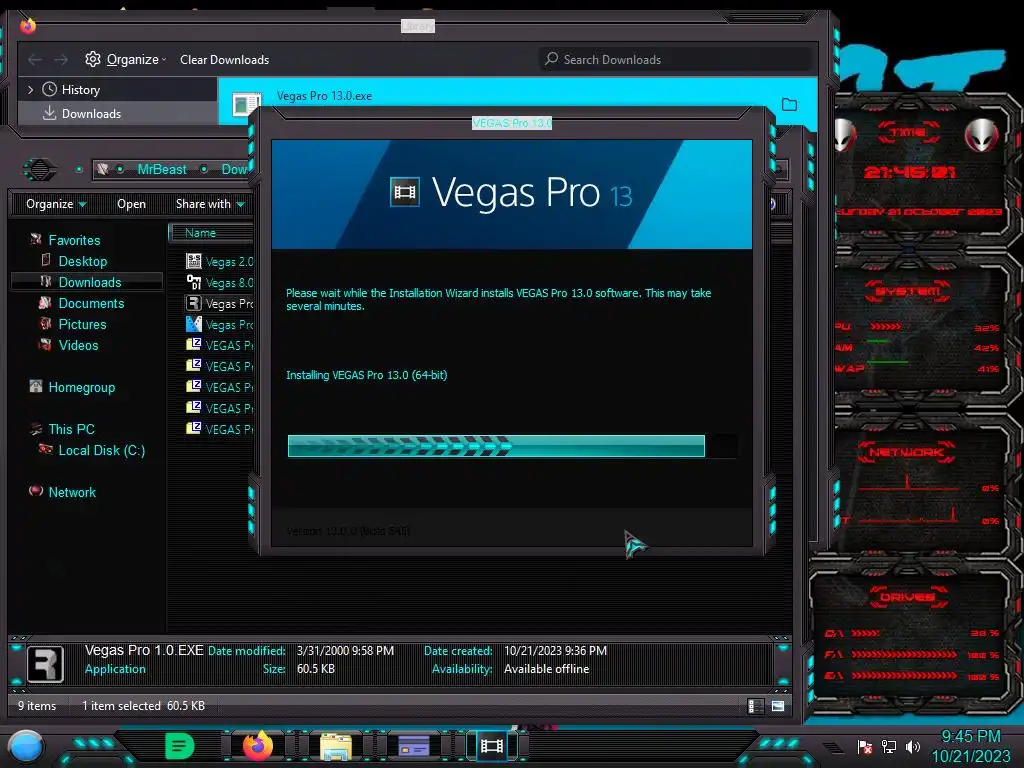Open Downloads under Explorer Favorites
The image size is (1024, 768).
coord(89,282)
